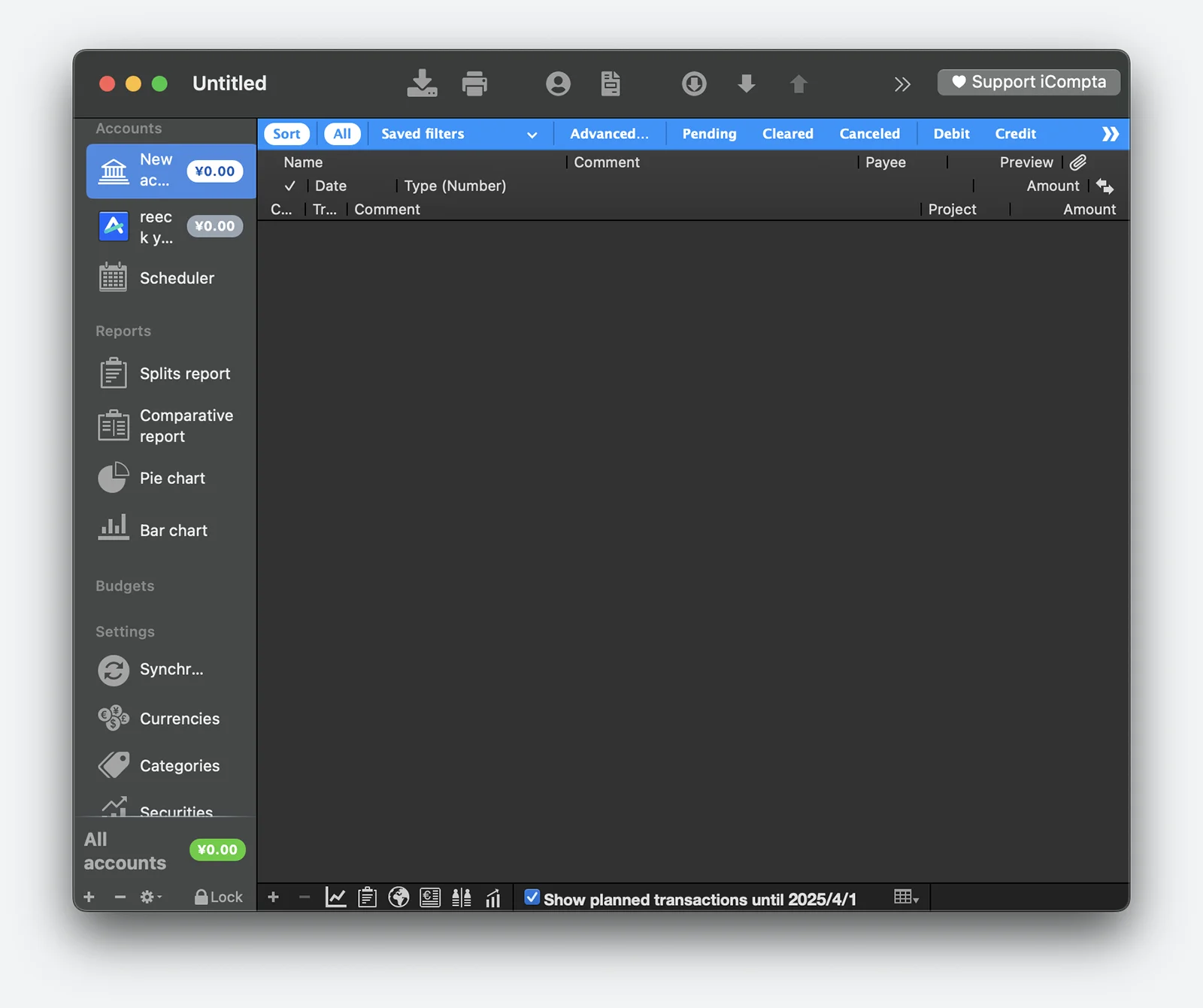Click the transfer arrows column header
Viewport: 1203px width, 1008px height.
[1105, 186]
